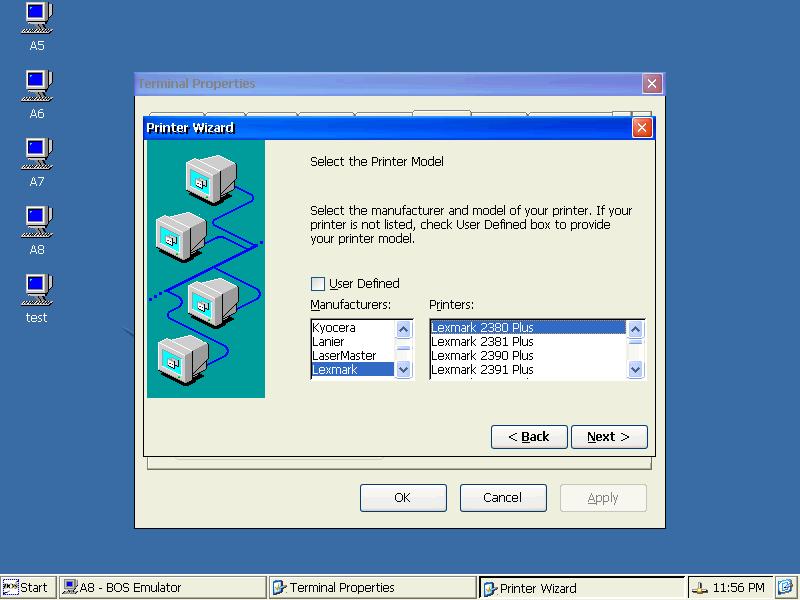Enable the User Defined checkbox
800x600 pixels.
point(318,284)
